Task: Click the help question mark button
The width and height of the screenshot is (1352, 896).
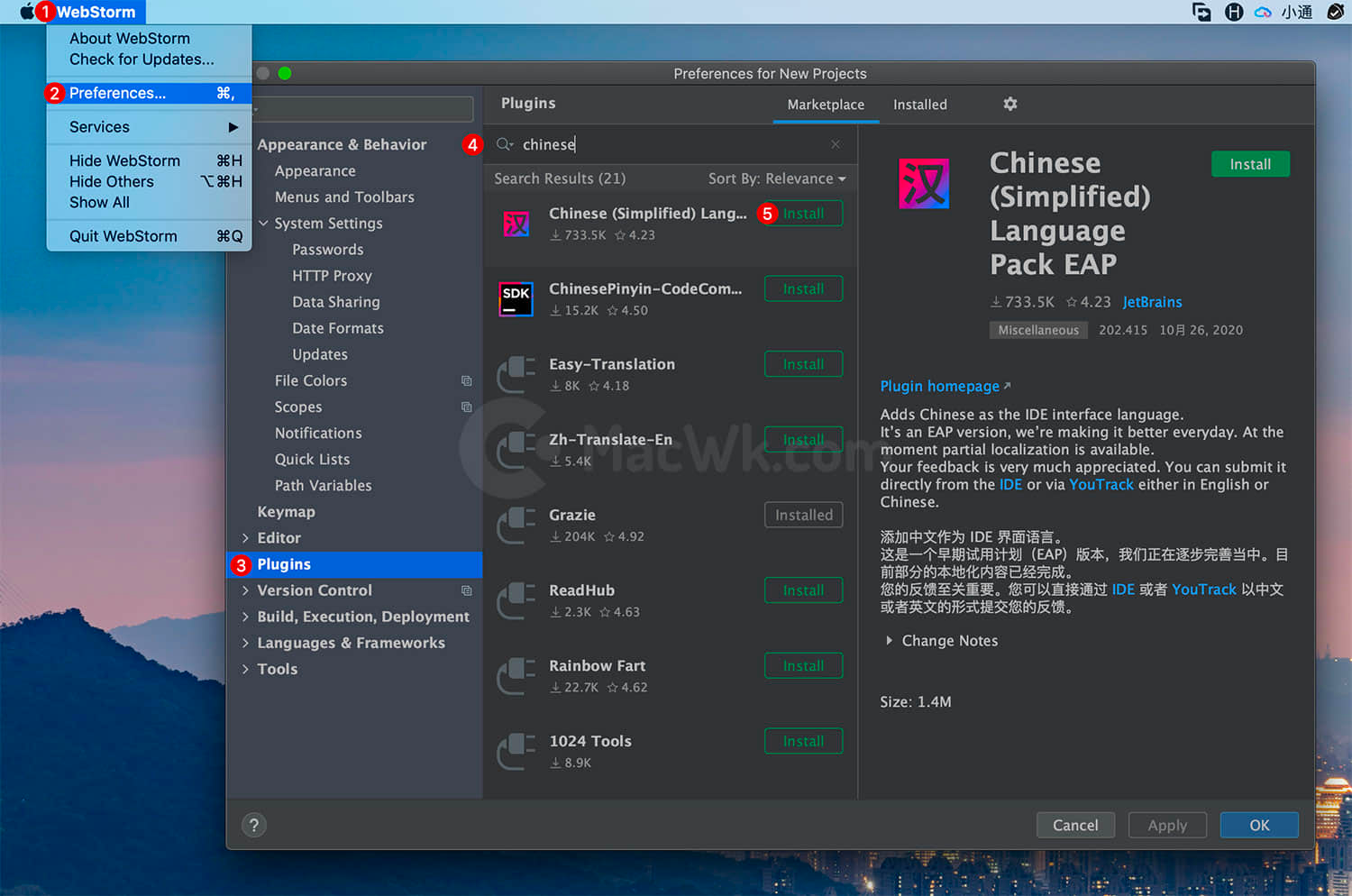Action: coord(254,825)
